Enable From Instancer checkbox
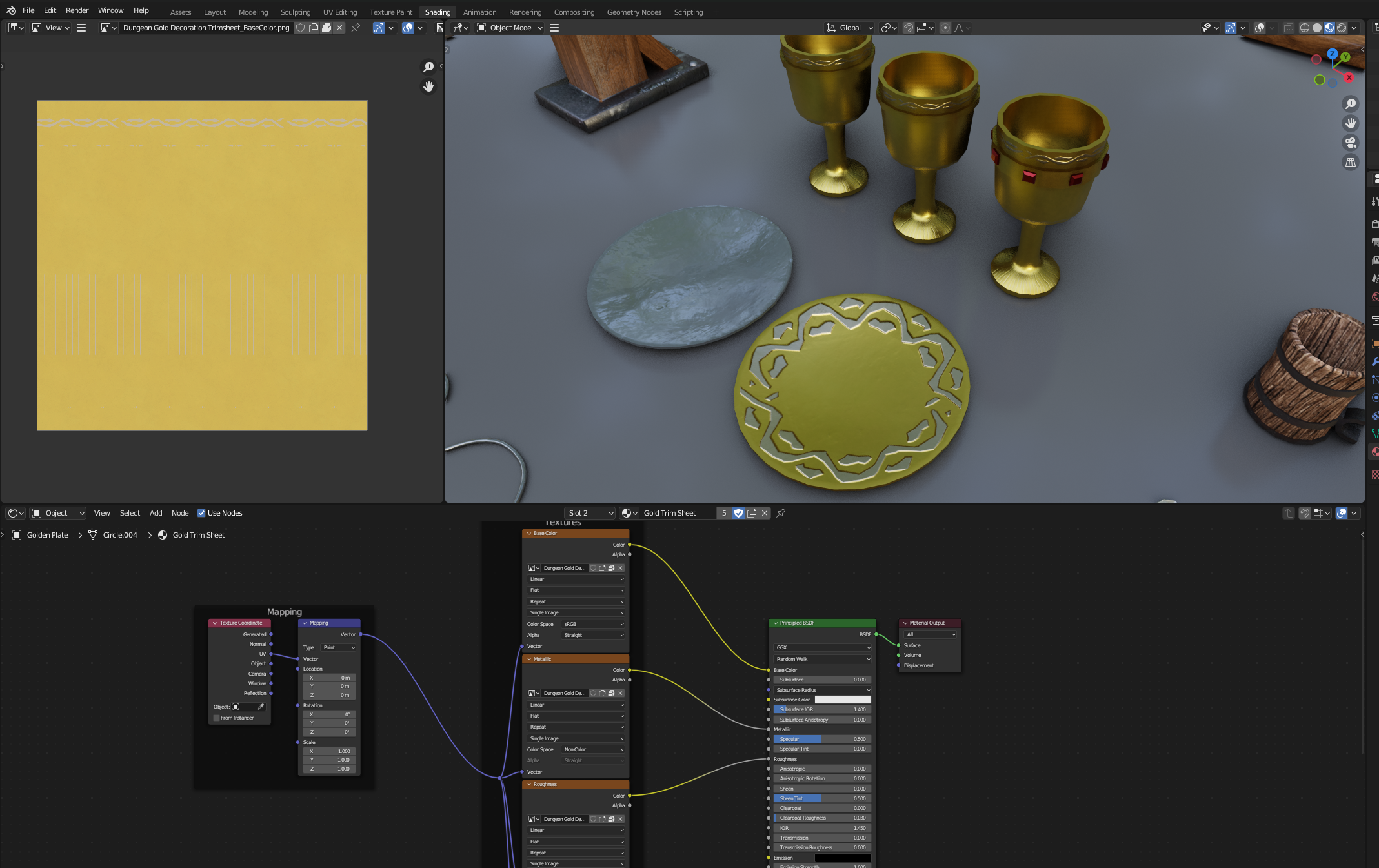Image resolution: width=1379 pixels, height=868 pixels. (x=217, y=718)
